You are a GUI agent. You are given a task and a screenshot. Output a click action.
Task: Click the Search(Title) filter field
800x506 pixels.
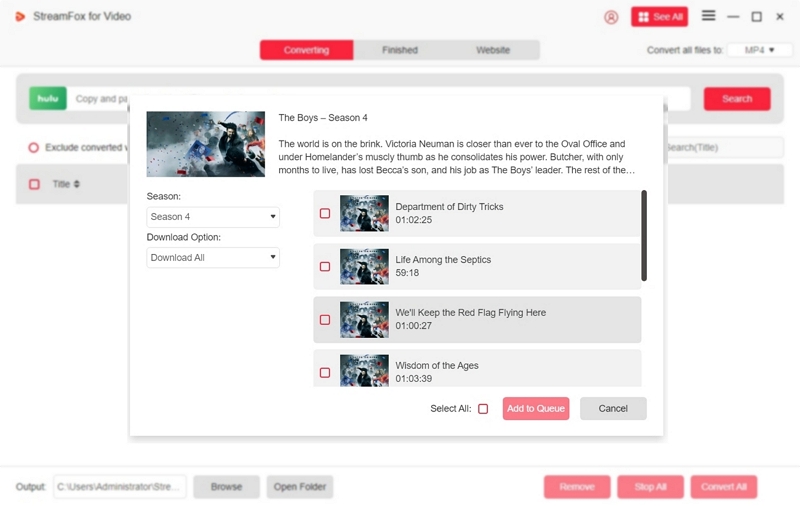724,147
